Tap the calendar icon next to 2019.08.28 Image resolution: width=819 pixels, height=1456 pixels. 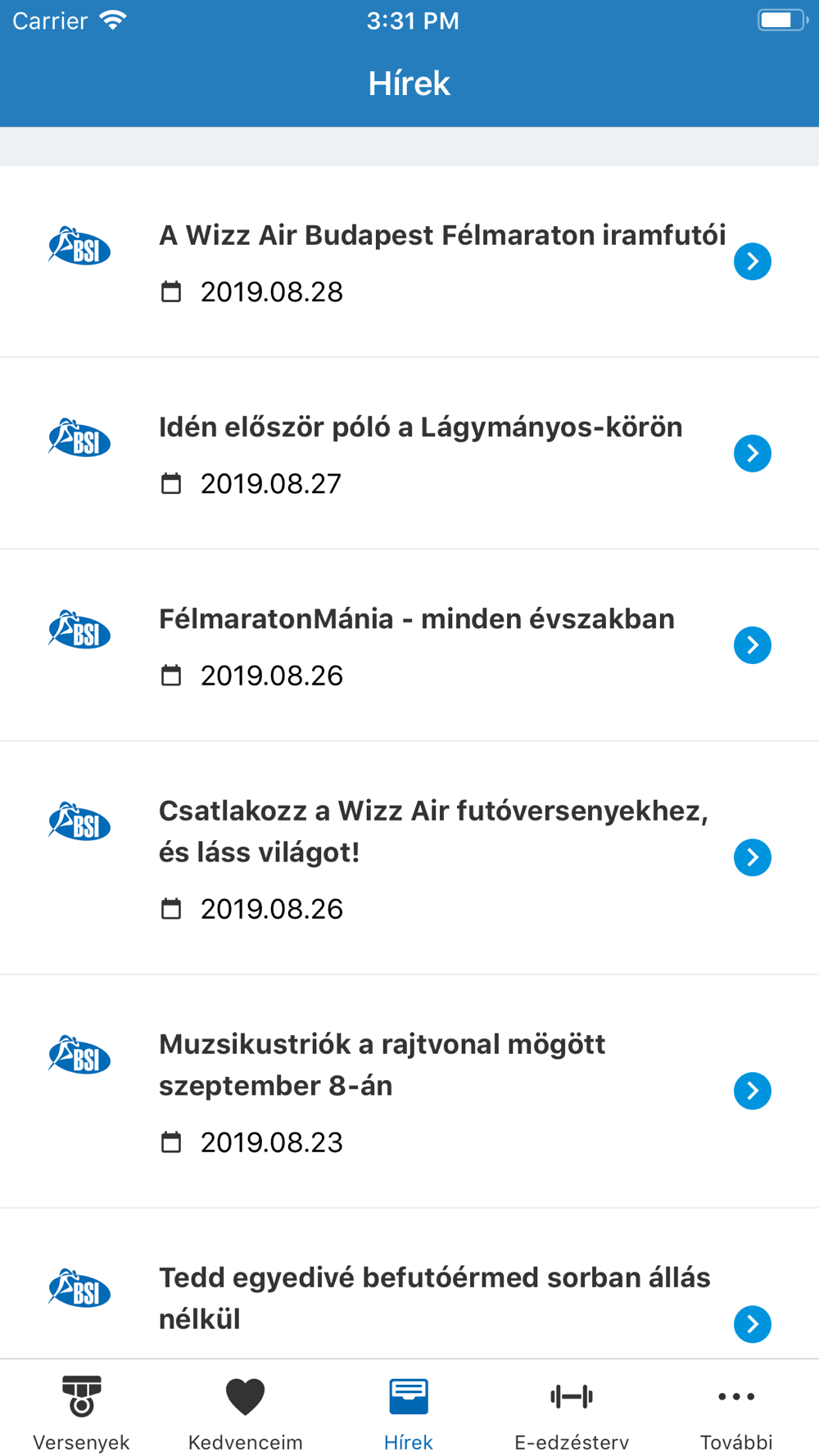[171, 292]
